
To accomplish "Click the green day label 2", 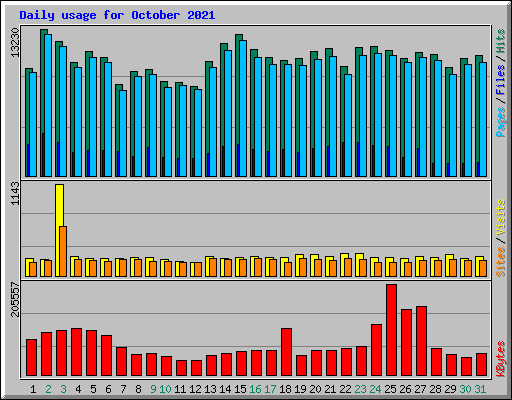I will click(x=48, y=389).
